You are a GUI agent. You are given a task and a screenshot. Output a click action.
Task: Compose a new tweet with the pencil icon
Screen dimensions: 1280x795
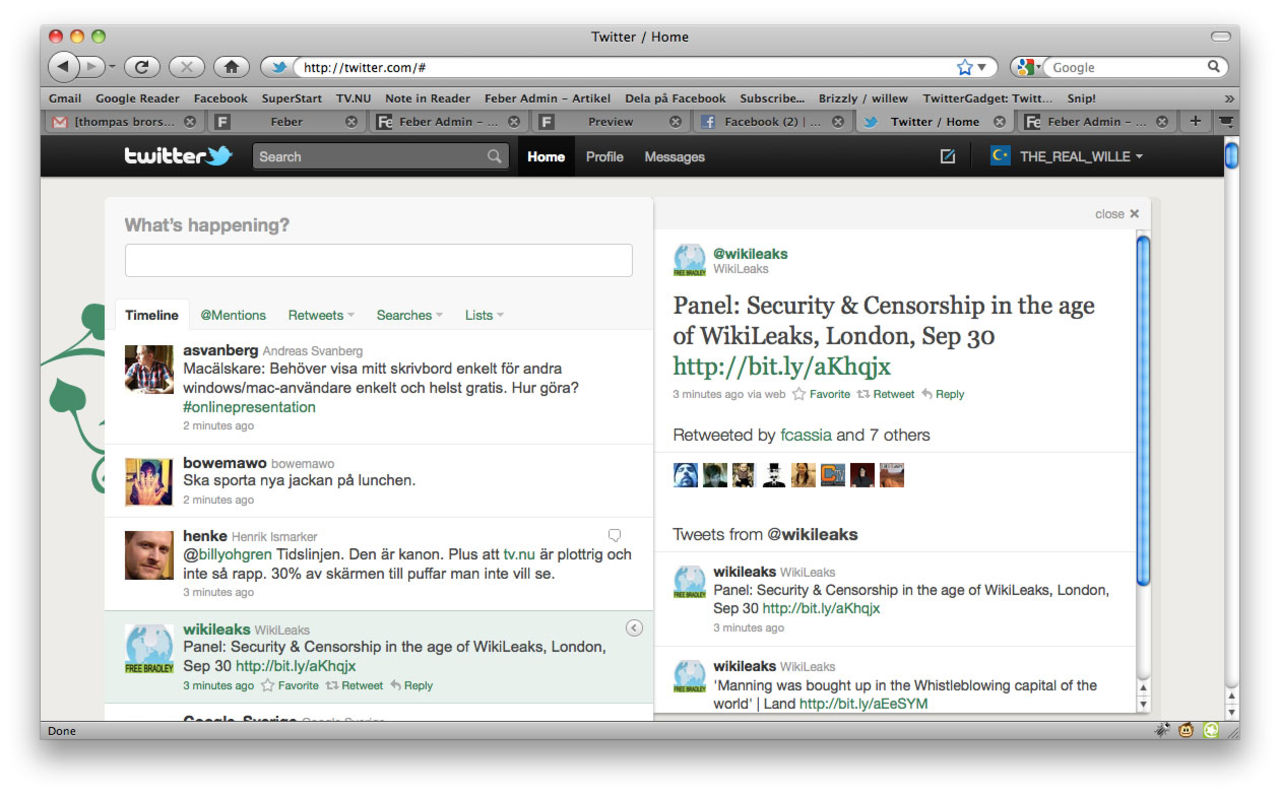point(948,156)
